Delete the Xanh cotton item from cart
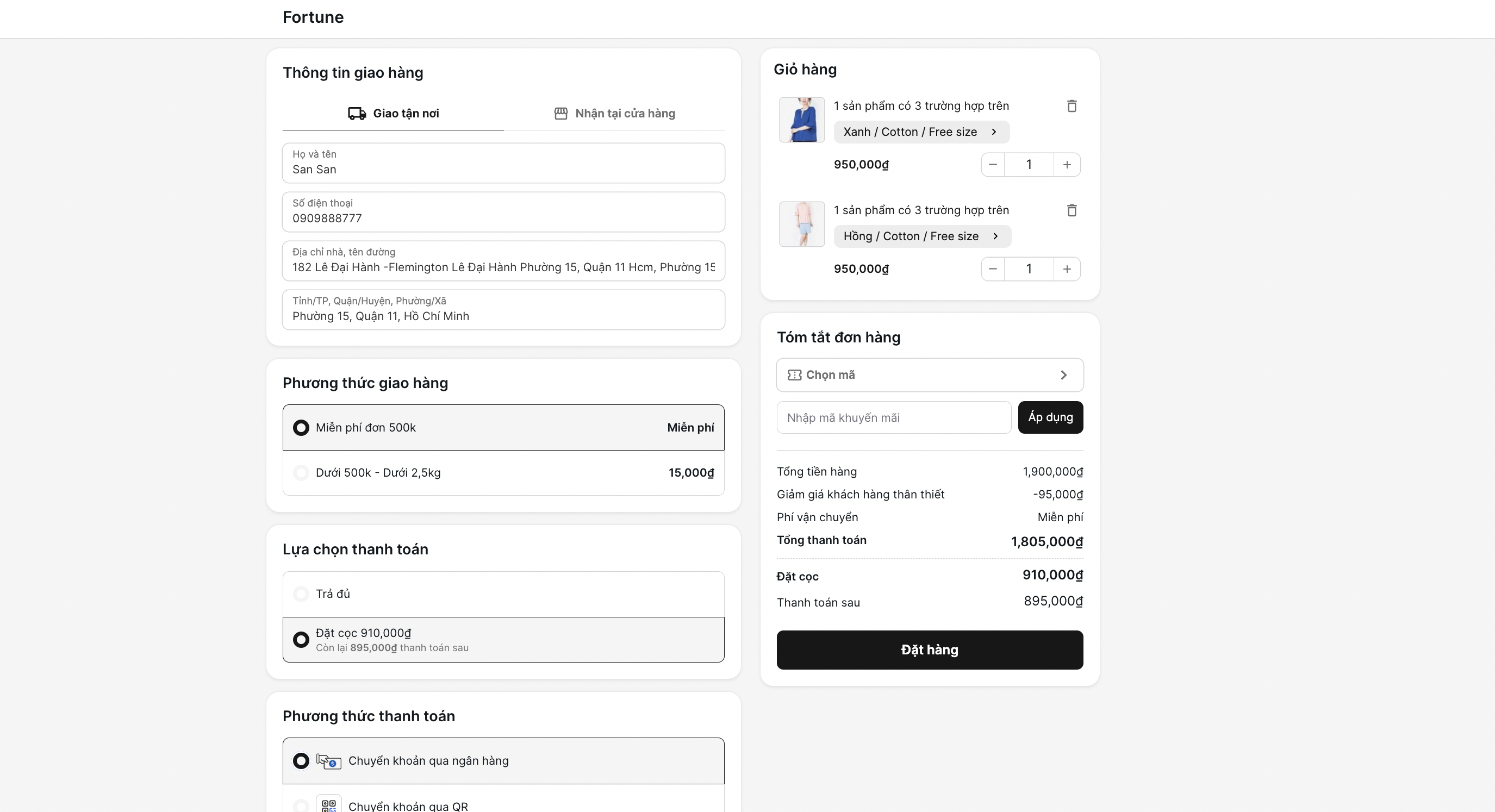This screenshot has height=812, width=1495. 1072,106
